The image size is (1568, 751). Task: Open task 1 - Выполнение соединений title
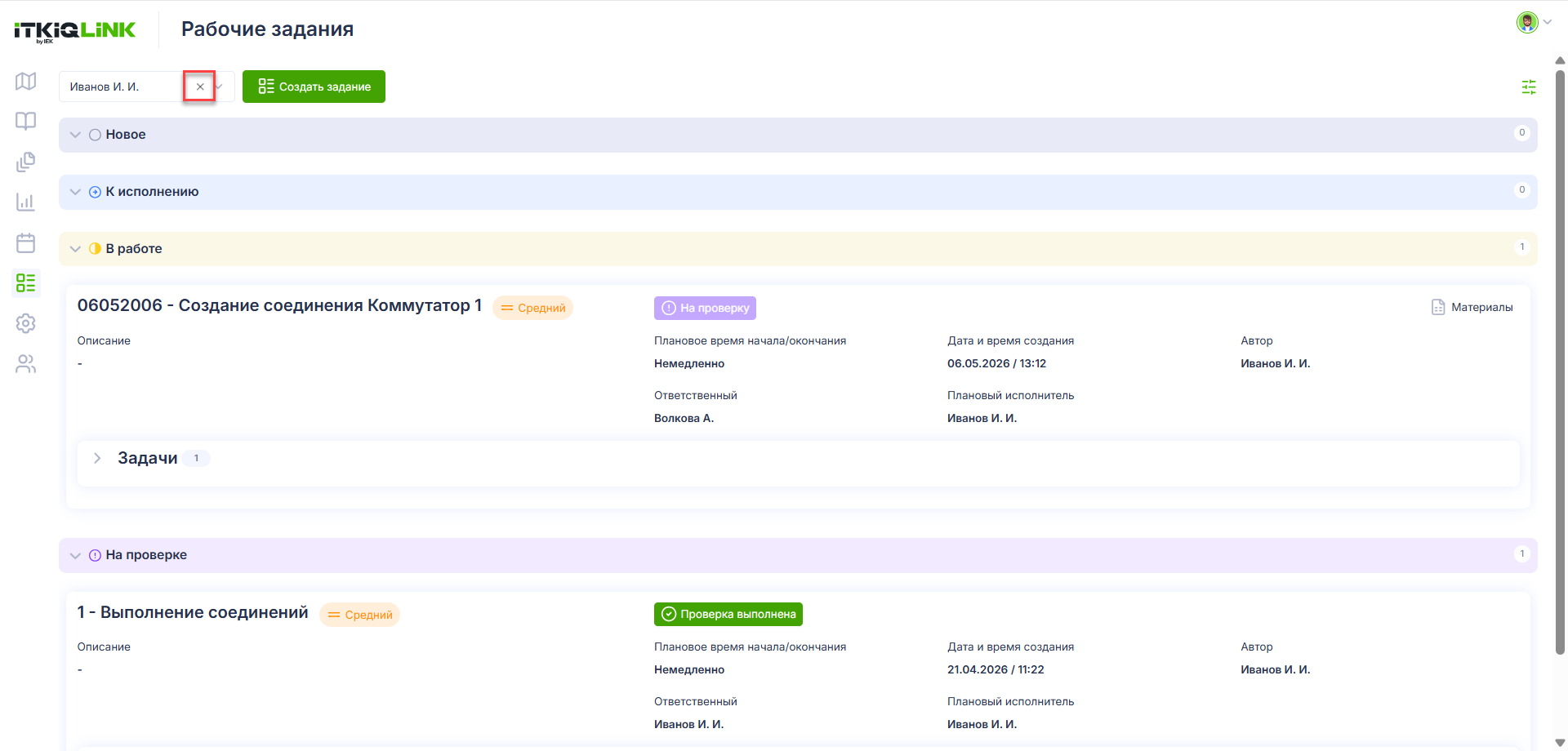(193, 612)
